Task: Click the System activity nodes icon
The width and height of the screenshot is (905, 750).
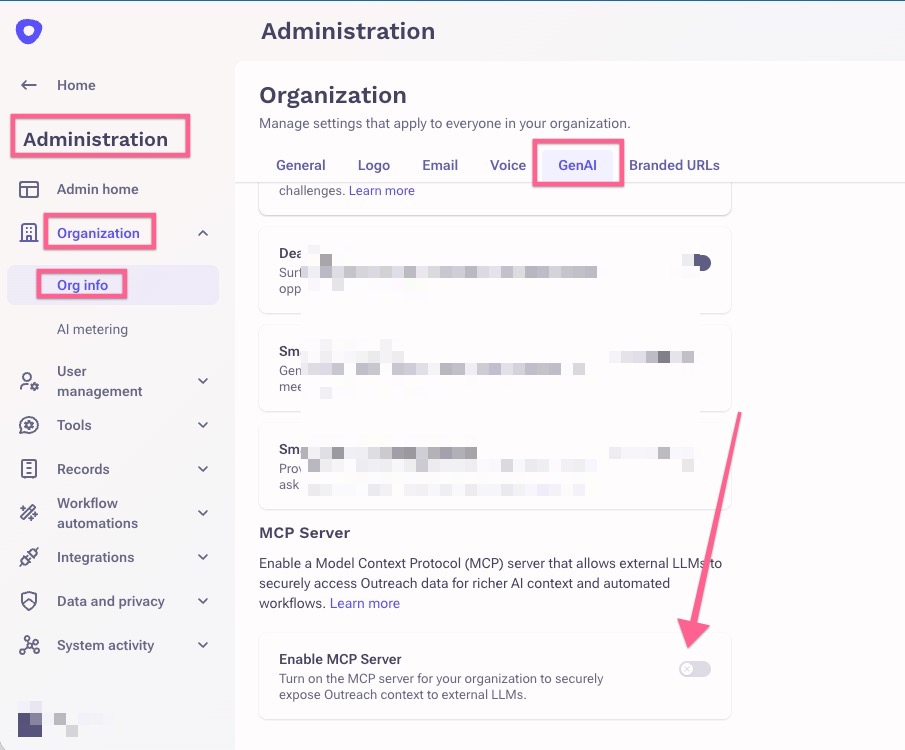Action: [x=29, y=645]
